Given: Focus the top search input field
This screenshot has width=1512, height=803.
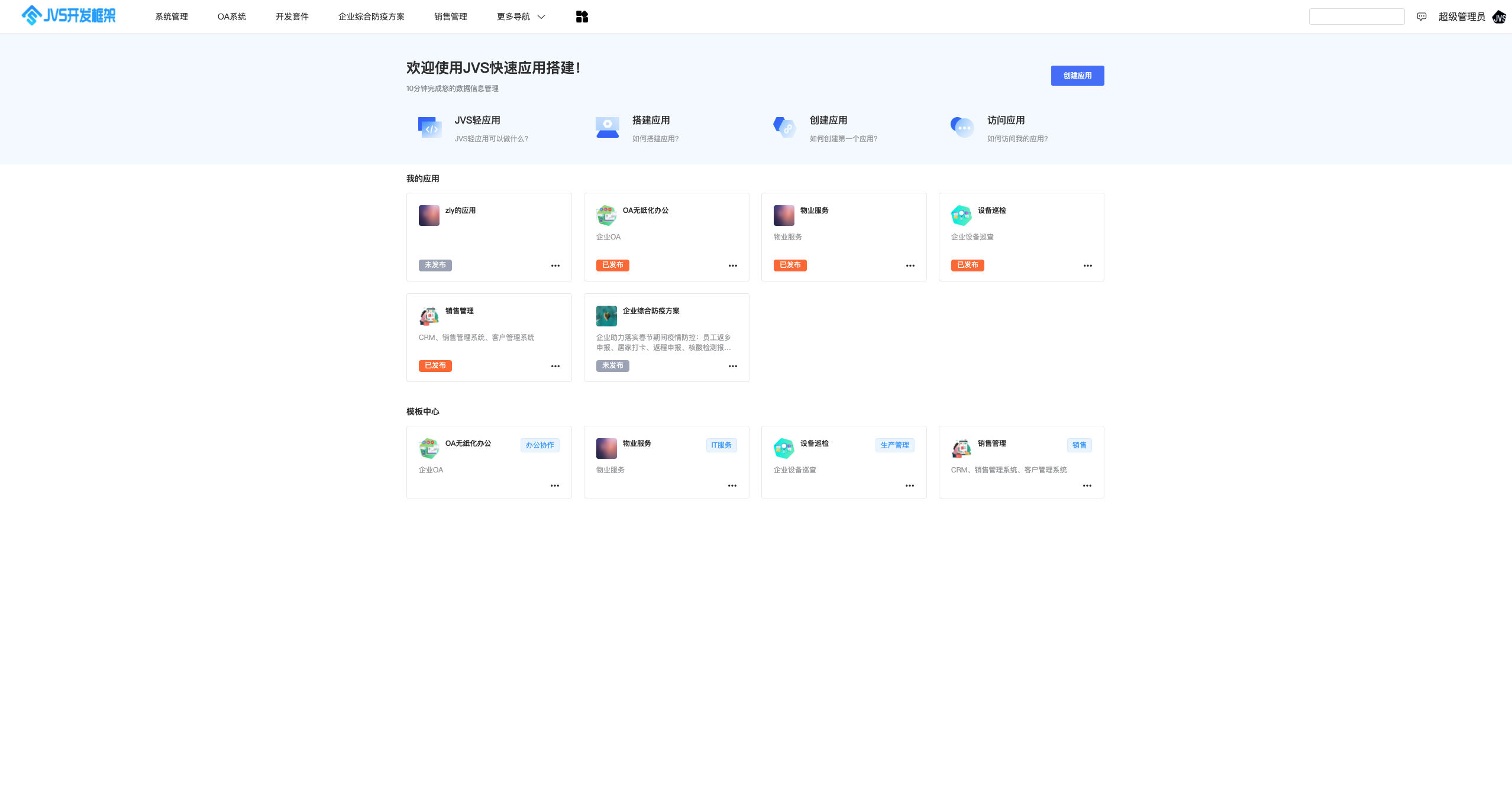Looking at the screenshot, I should (1356, 17).
